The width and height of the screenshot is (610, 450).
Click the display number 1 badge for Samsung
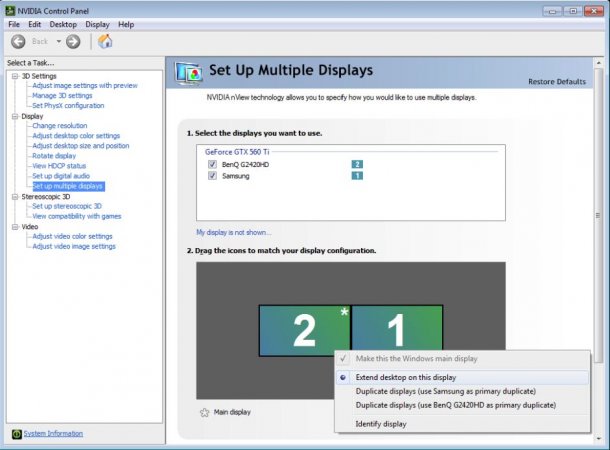pyautogui.click(x=357, y=176)
